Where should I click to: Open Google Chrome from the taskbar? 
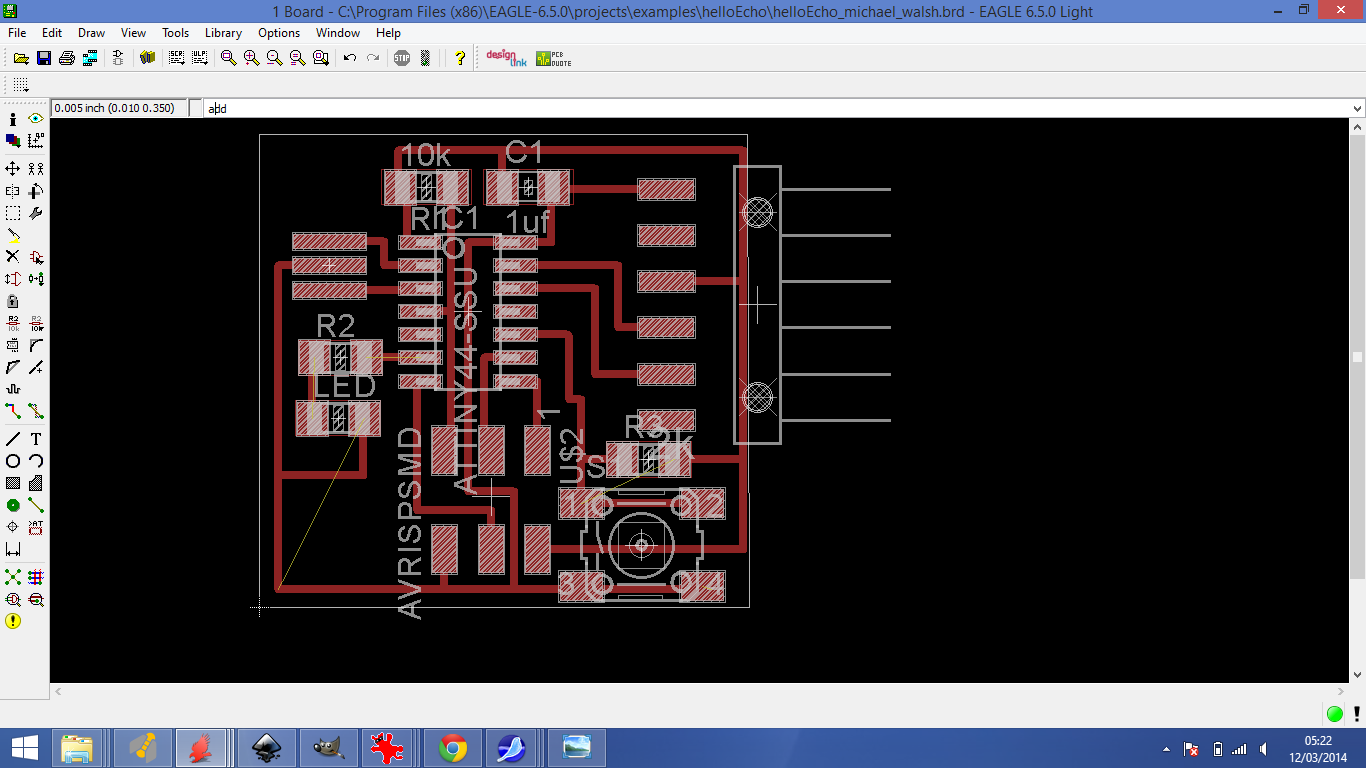click(452, 747)
